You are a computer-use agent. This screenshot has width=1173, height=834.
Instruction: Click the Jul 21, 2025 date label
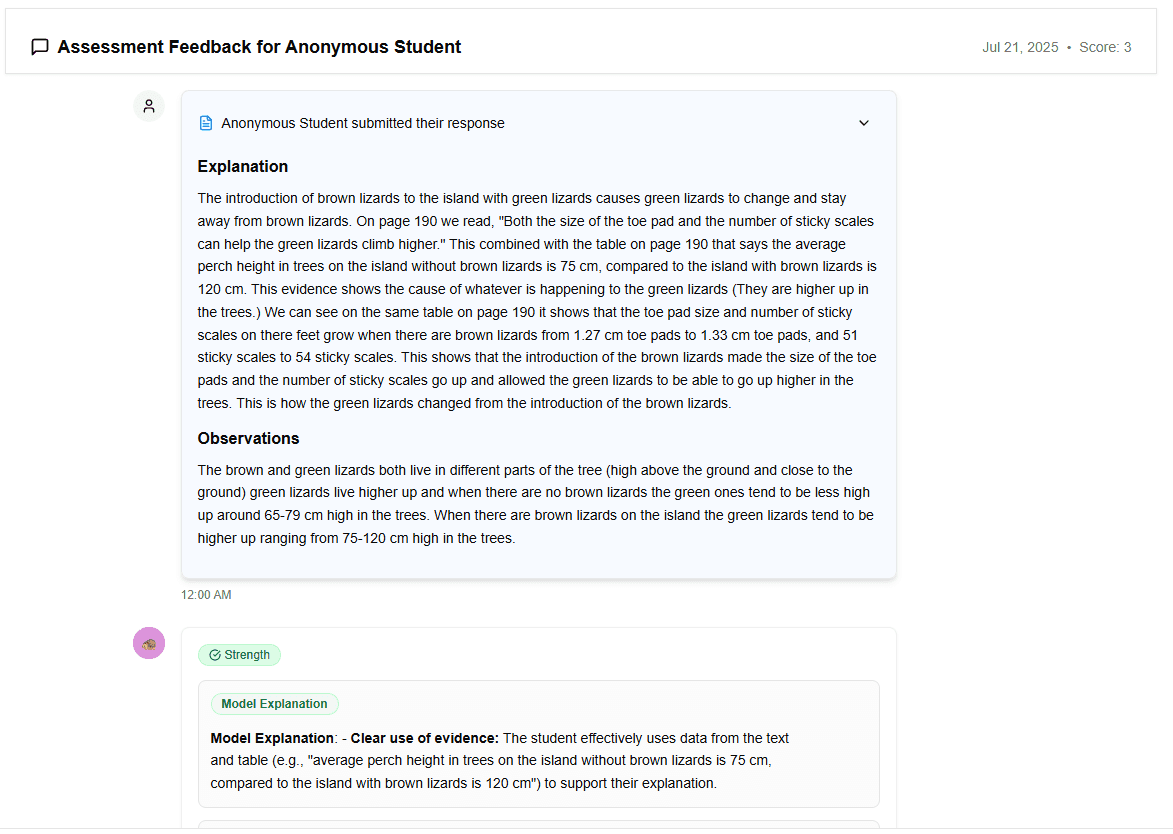(x=1019, y=46)
